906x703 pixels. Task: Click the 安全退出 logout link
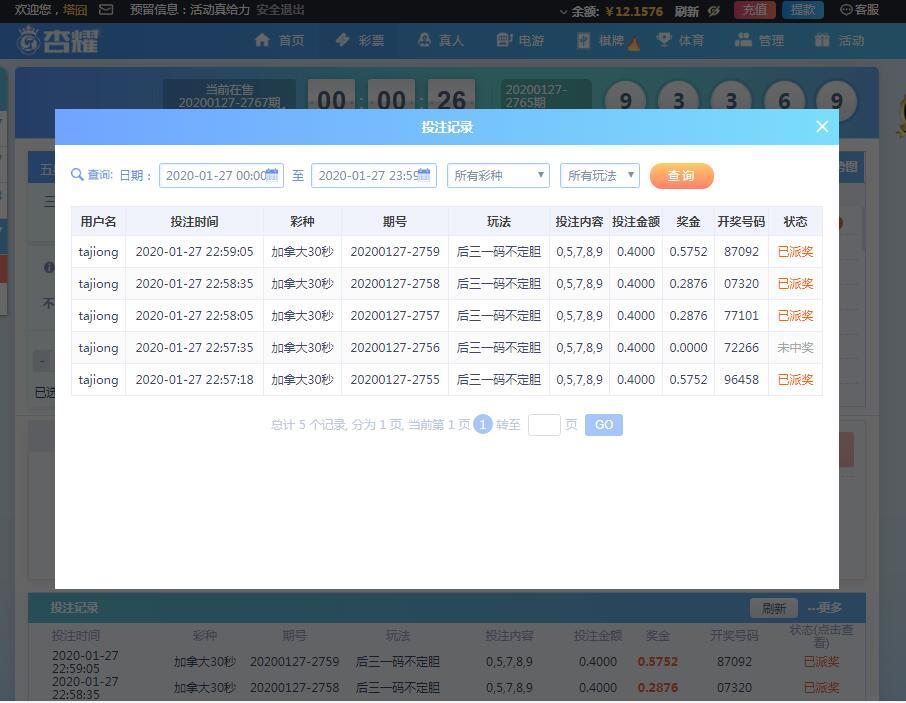point(280,10)
